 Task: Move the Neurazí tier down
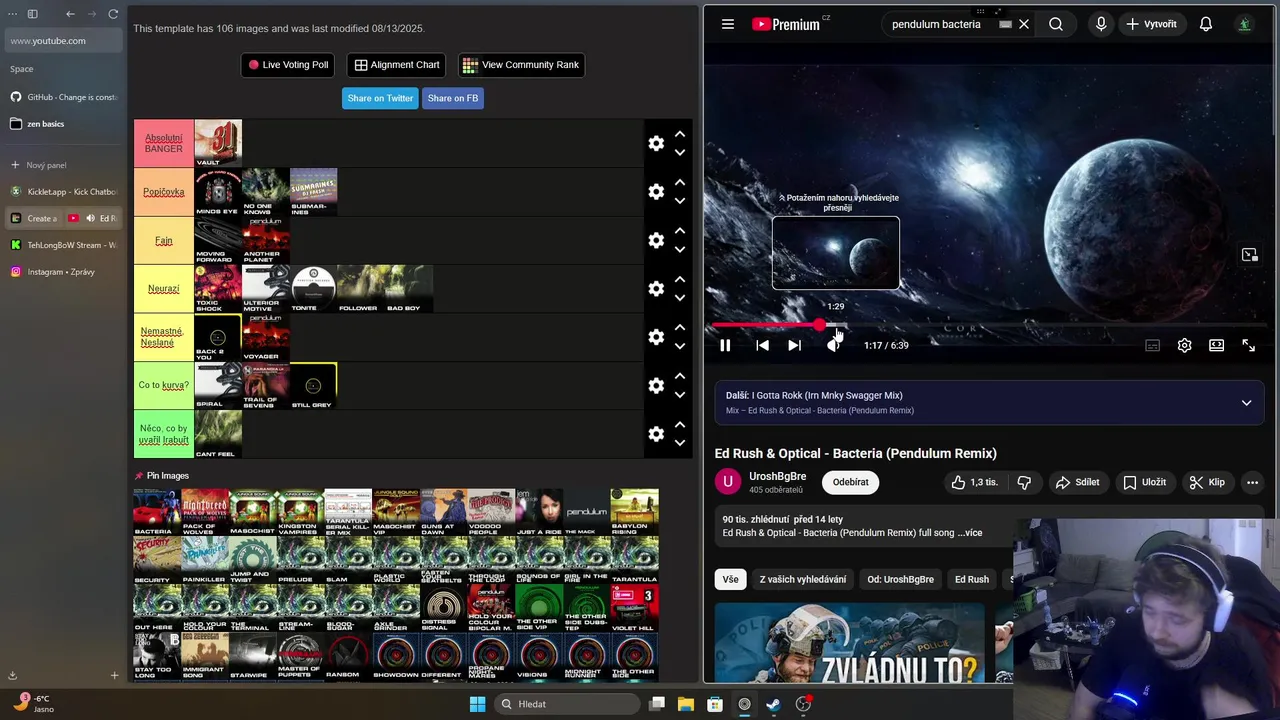(x=680, y=298)
